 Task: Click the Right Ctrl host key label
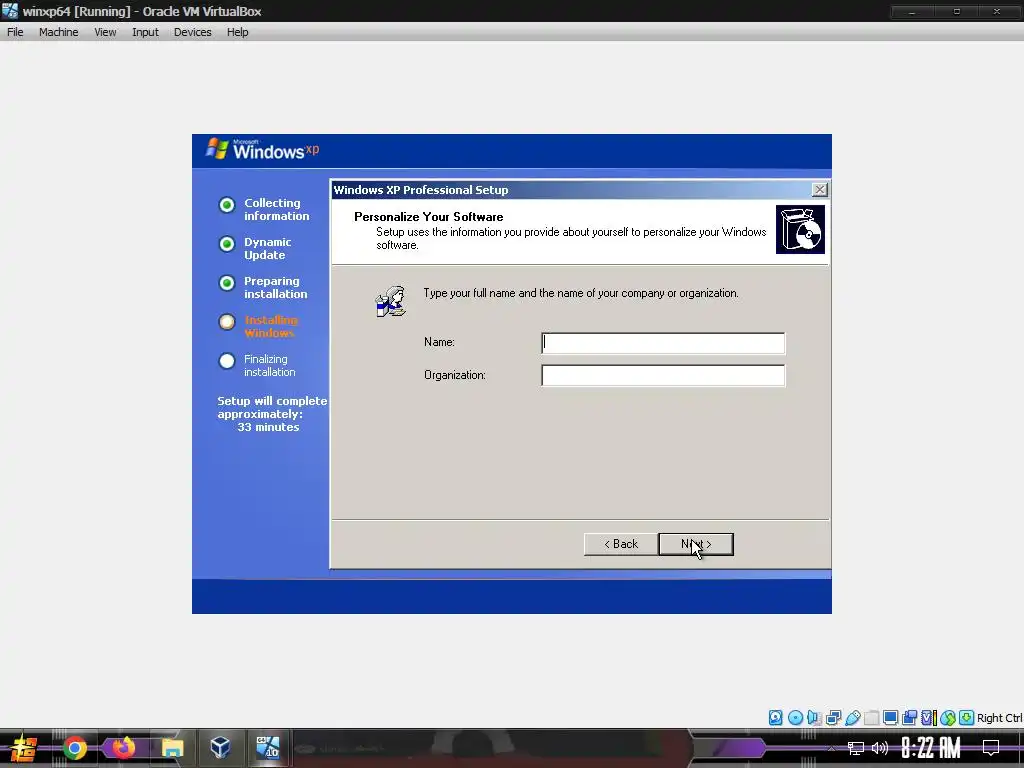click(x=999, y=718)
